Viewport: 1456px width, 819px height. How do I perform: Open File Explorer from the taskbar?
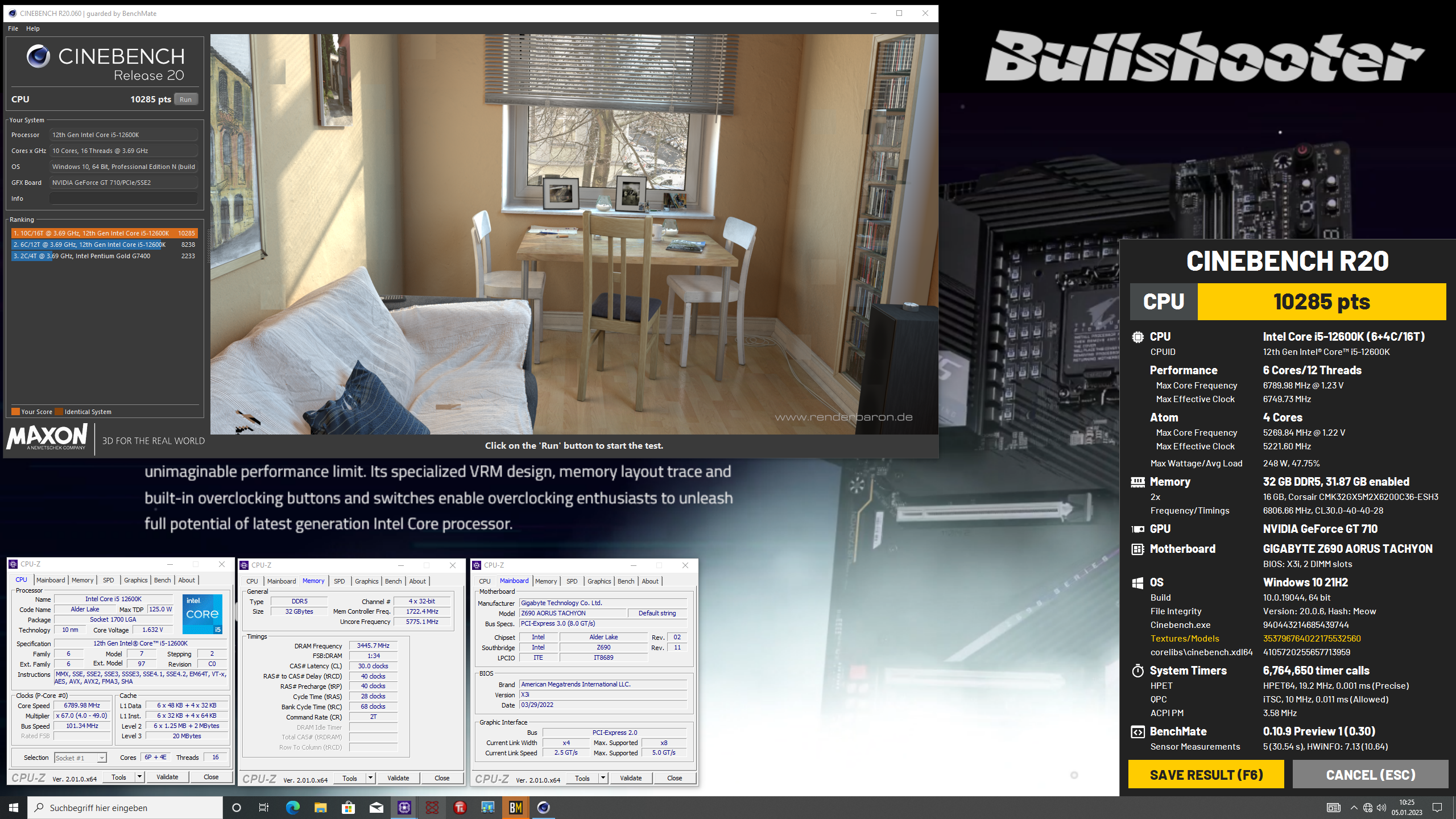point(320,808)
